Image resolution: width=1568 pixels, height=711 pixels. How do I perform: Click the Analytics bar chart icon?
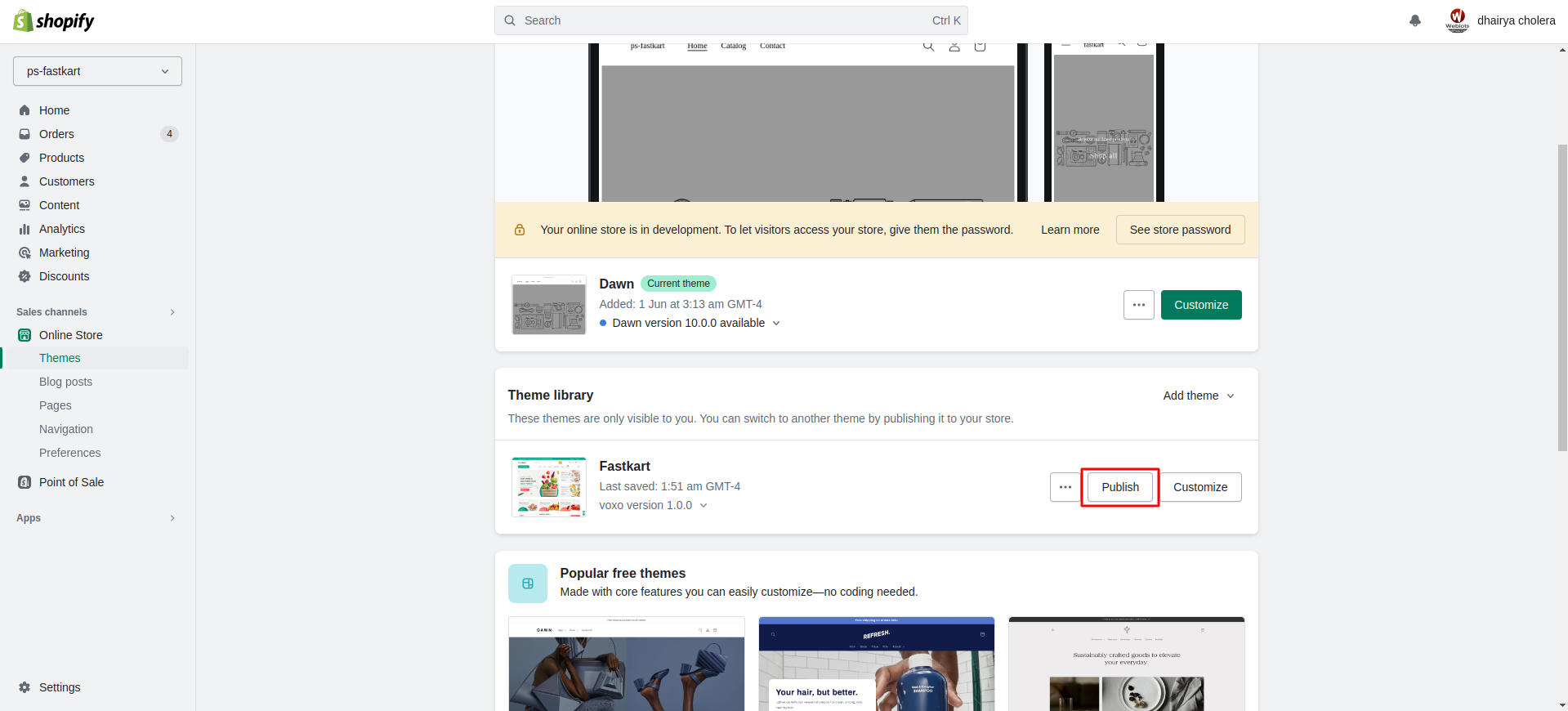click(25, 229)
